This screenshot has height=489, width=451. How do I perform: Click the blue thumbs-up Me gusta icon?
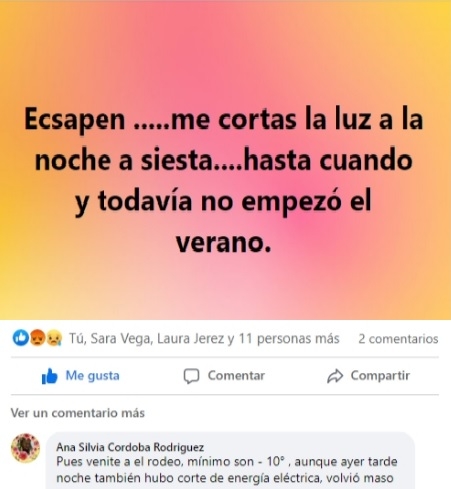pos(49,376)
